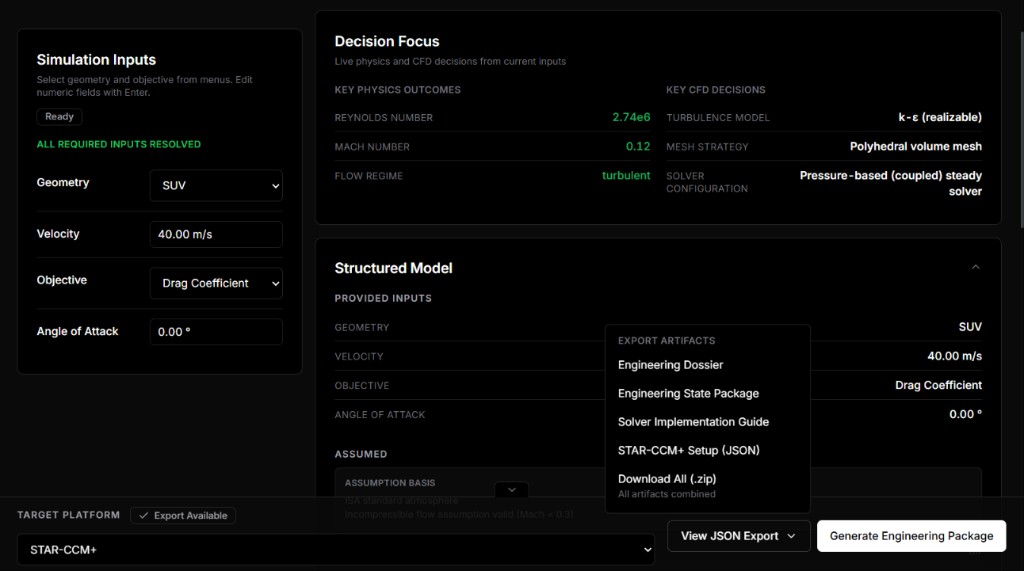Click the Polyhedral volume mesh value

[x=916, y=146]
